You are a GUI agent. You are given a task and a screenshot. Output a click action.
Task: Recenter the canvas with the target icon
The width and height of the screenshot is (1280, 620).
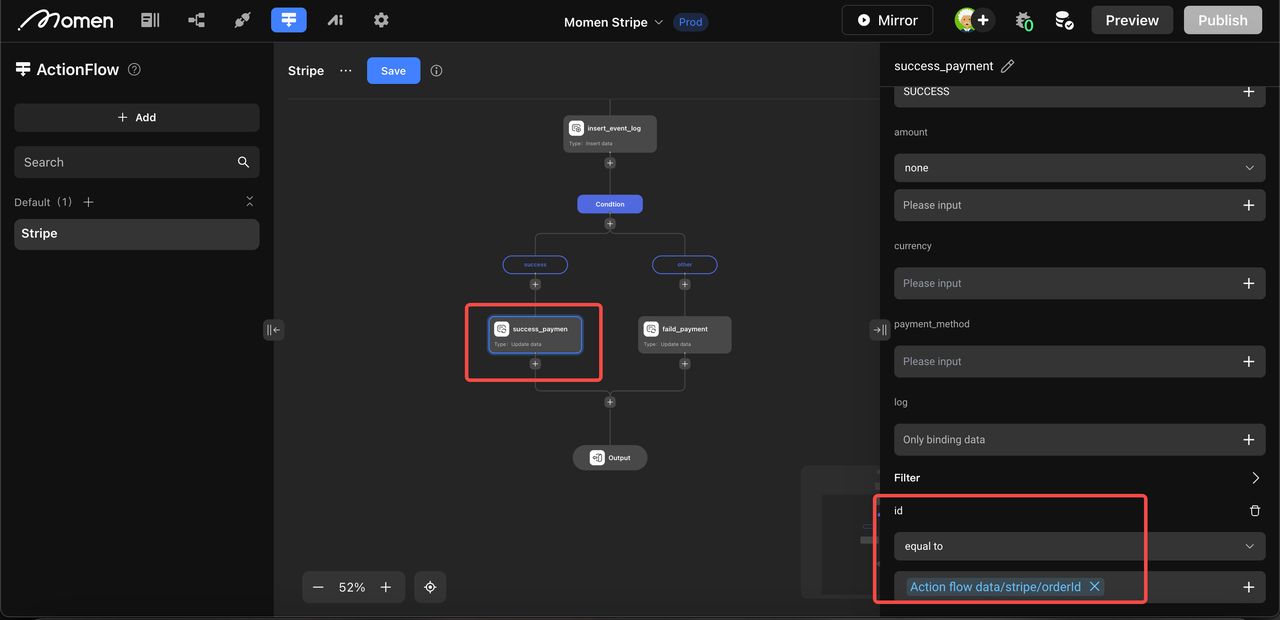pyautogui.click(x=430, y=587)
